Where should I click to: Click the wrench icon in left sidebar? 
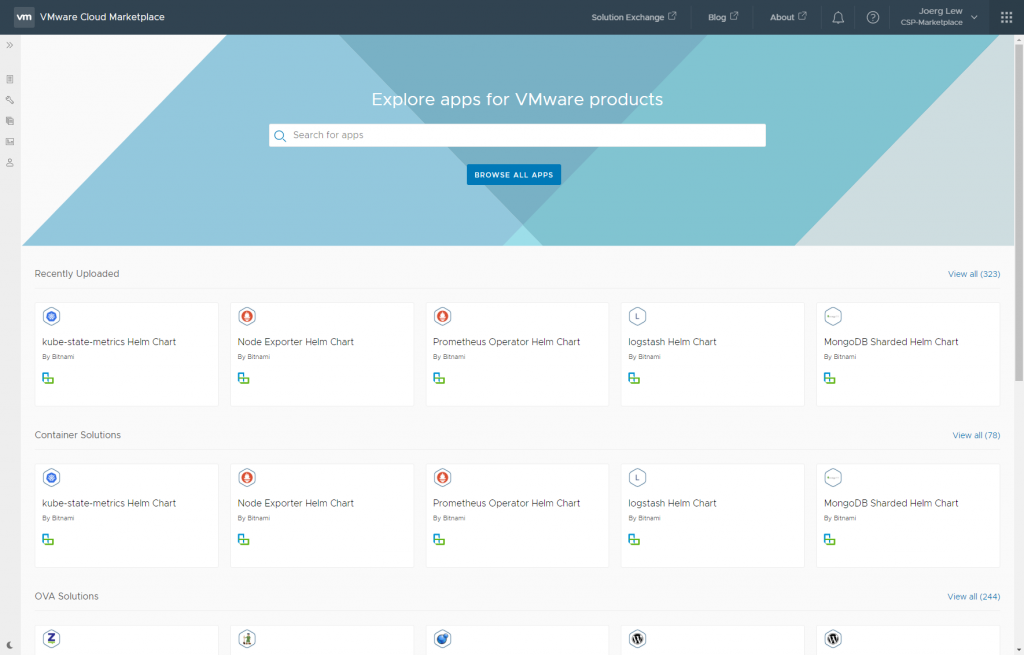[x=10, y=100]
